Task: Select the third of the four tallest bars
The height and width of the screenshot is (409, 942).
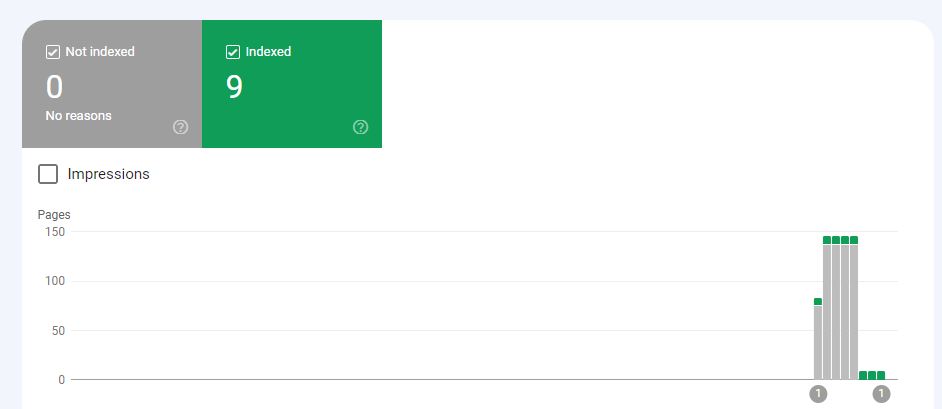Action: click(x=845, y=308)
